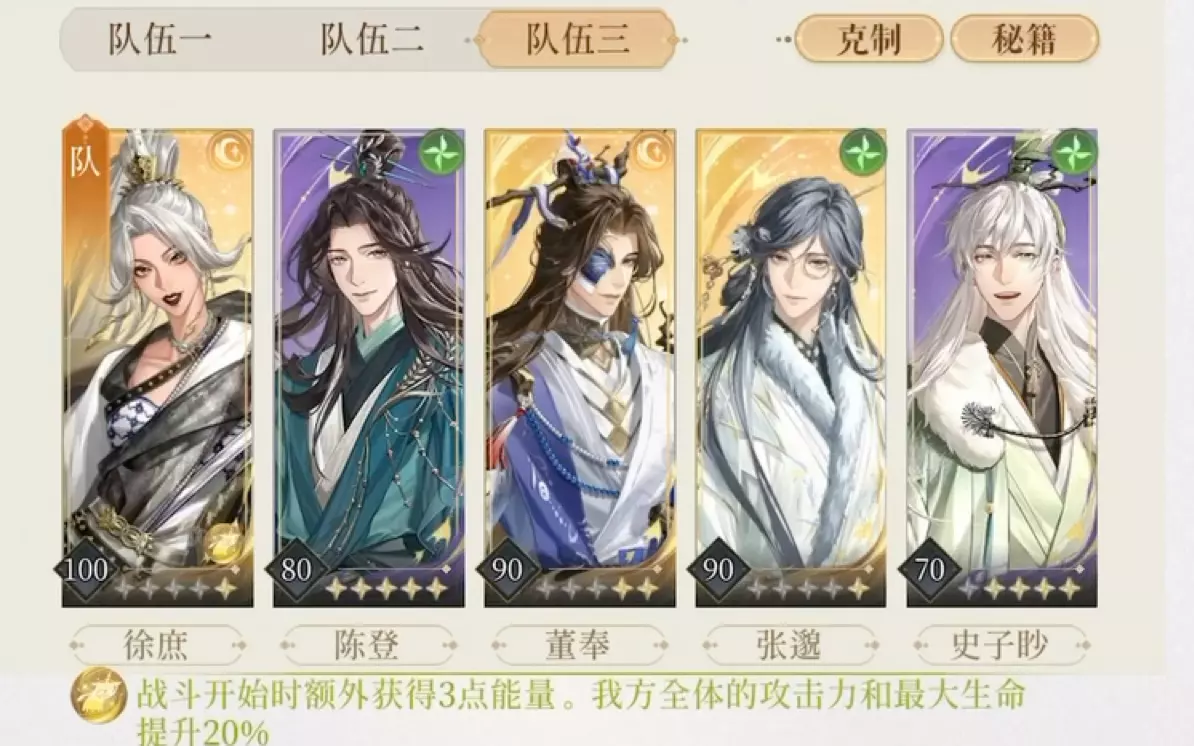Click the moon element icon on 徐庶
Image resolution: width=1194 pixels, height=746 pixels.
[x=232, y=151]
